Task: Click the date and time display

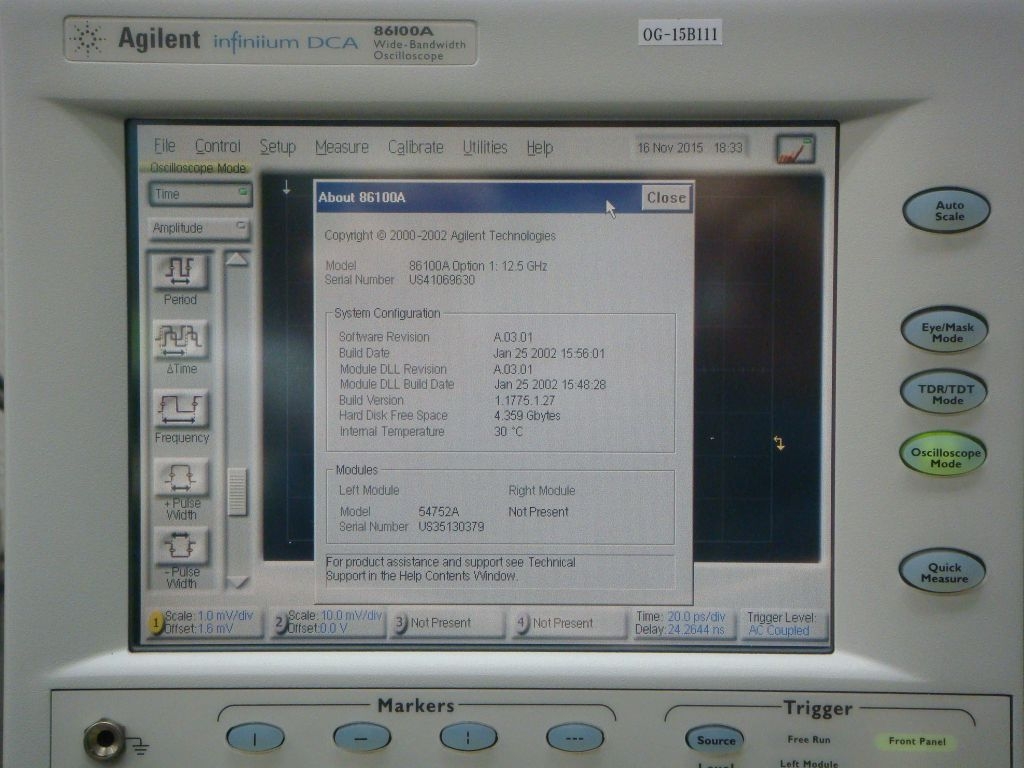Action: 690,148
